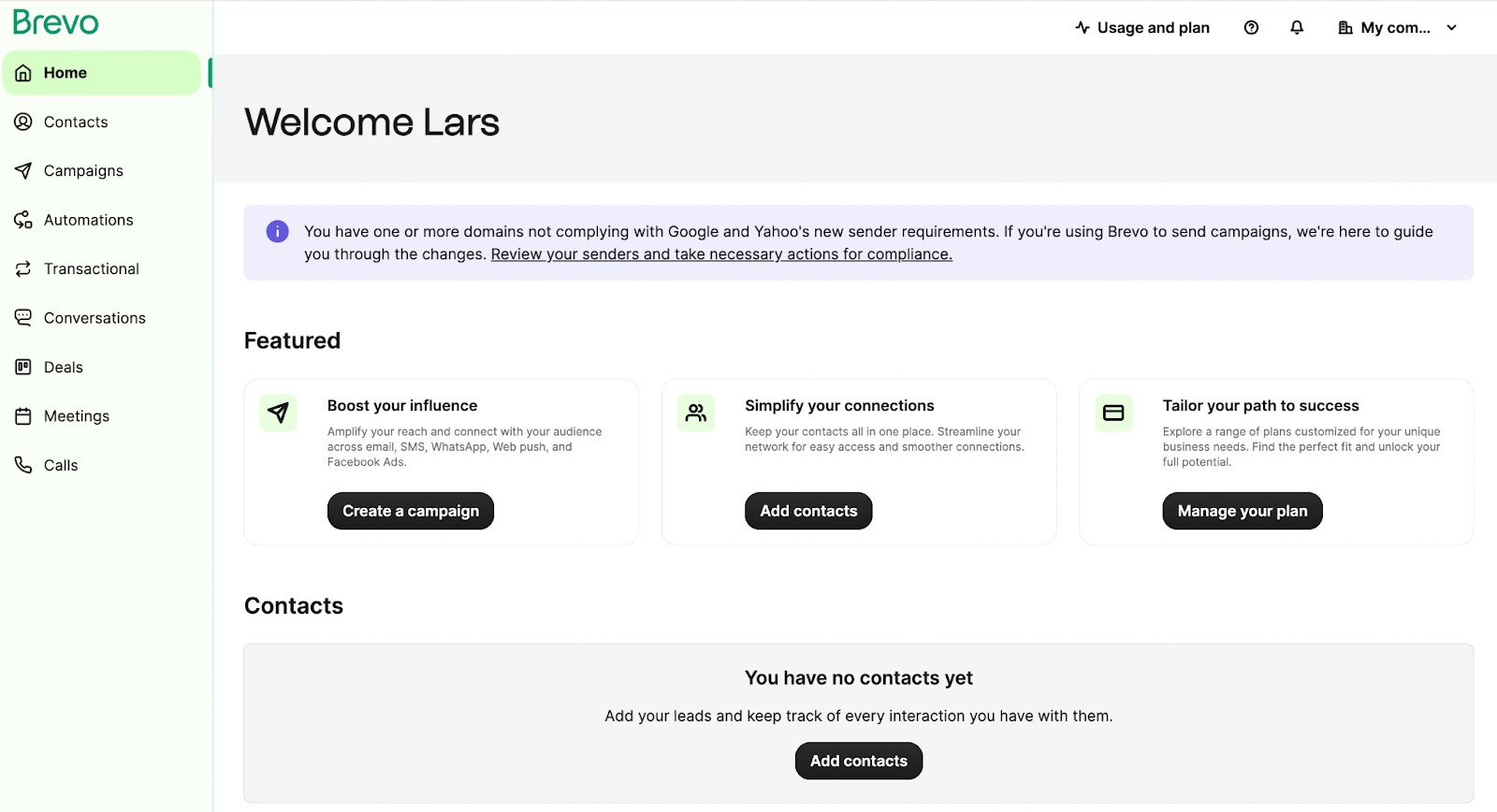Viewport: 1497px width, 812px height.
Task: Click the Brevo logo
Action: [56, 22]
